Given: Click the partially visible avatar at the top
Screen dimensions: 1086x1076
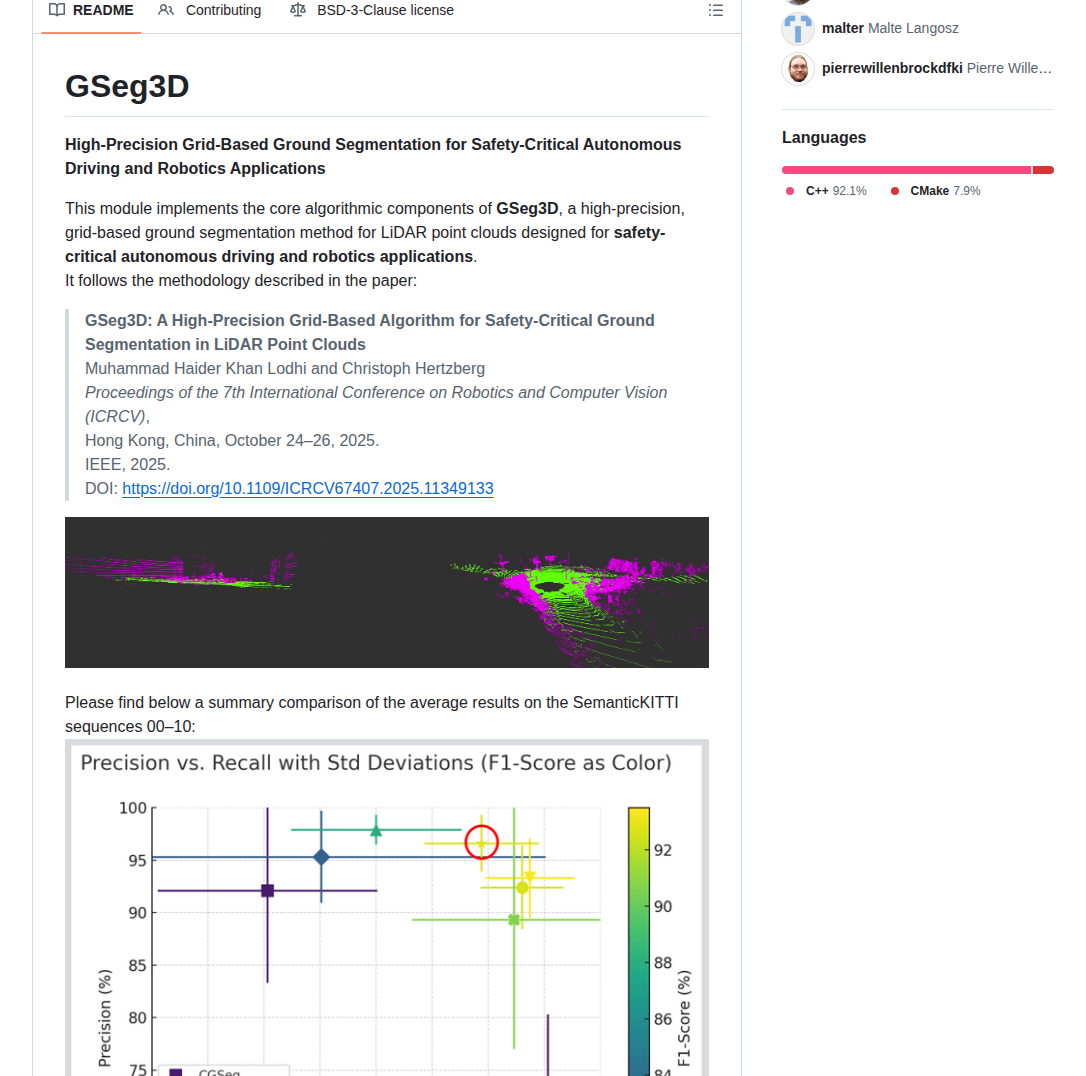Looking at the screenshot, I should point(797,2).
